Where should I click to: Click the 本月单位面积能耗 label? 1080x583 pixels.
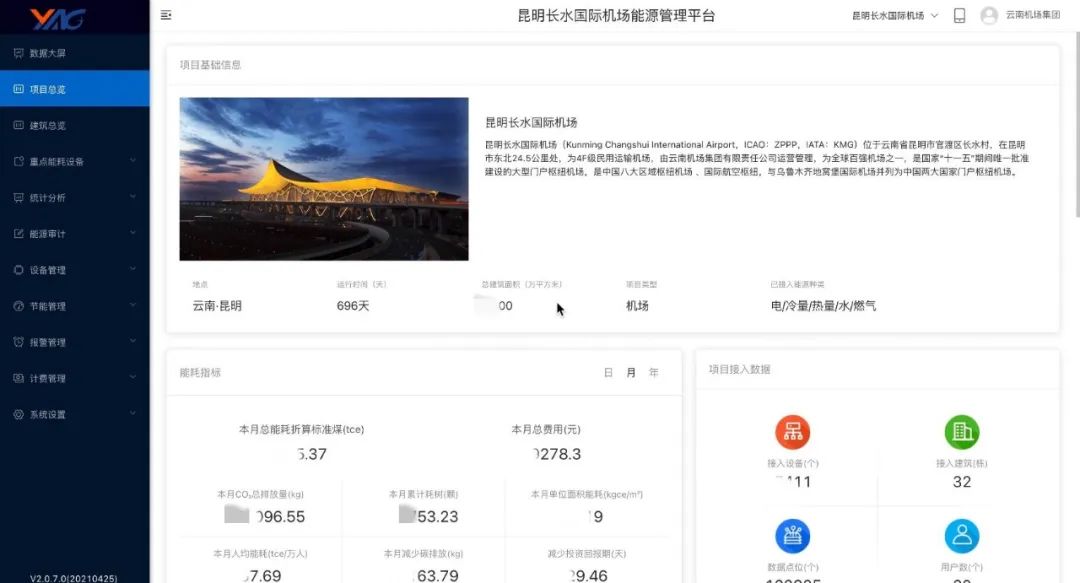click(587, 494)
